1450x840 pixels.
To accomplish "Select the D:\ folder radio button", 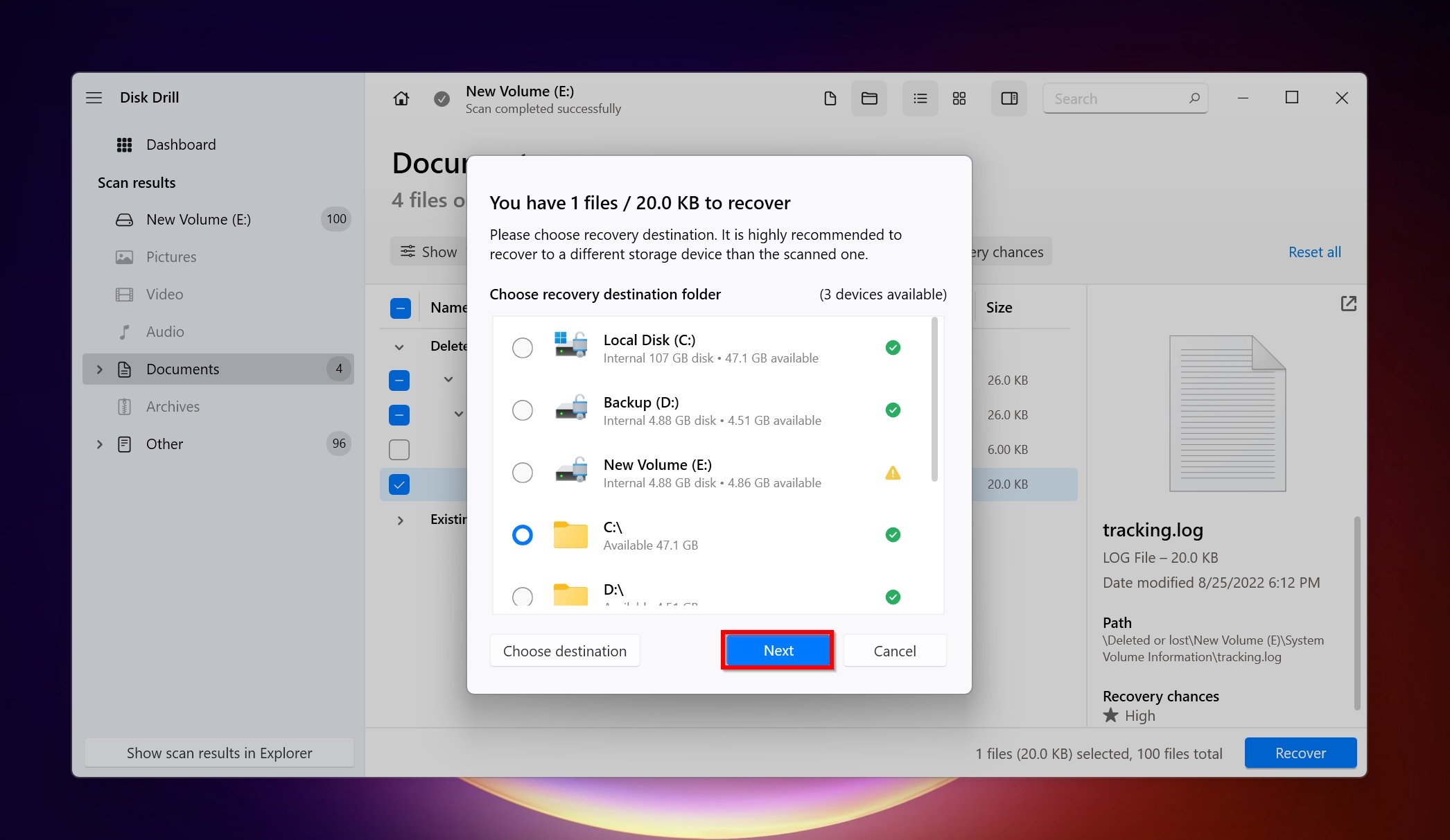I will 522,596.
